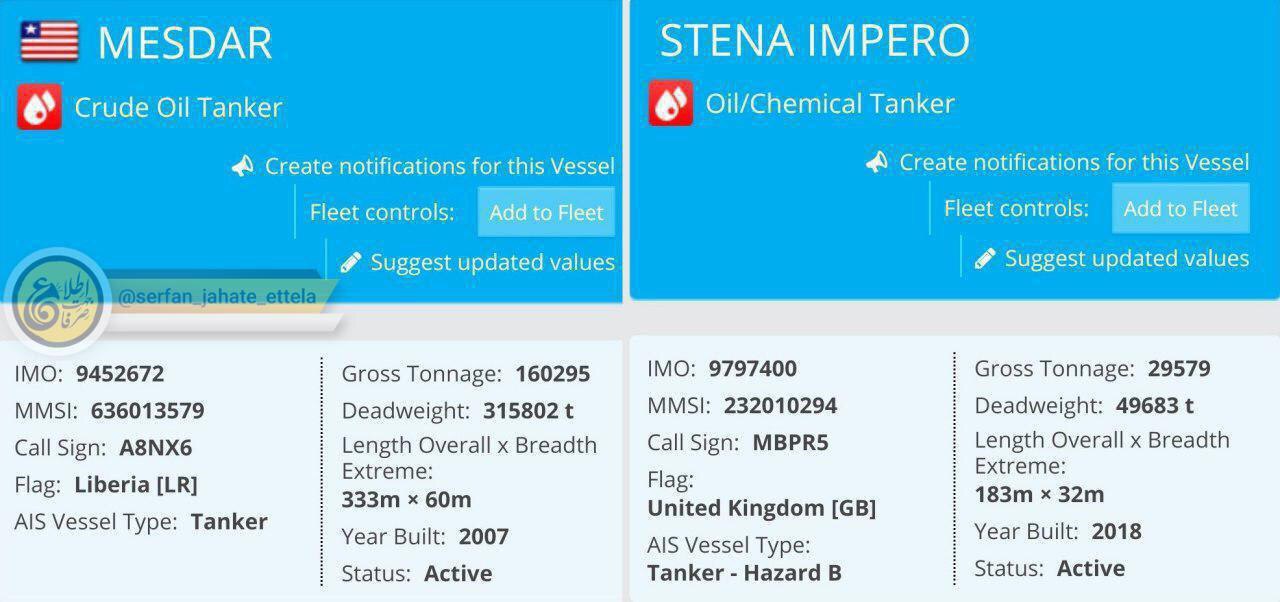This screenshot has width=1280, height=602.
Task: Add STENA IMPERO to Fleet
Action: [1180, 208]
